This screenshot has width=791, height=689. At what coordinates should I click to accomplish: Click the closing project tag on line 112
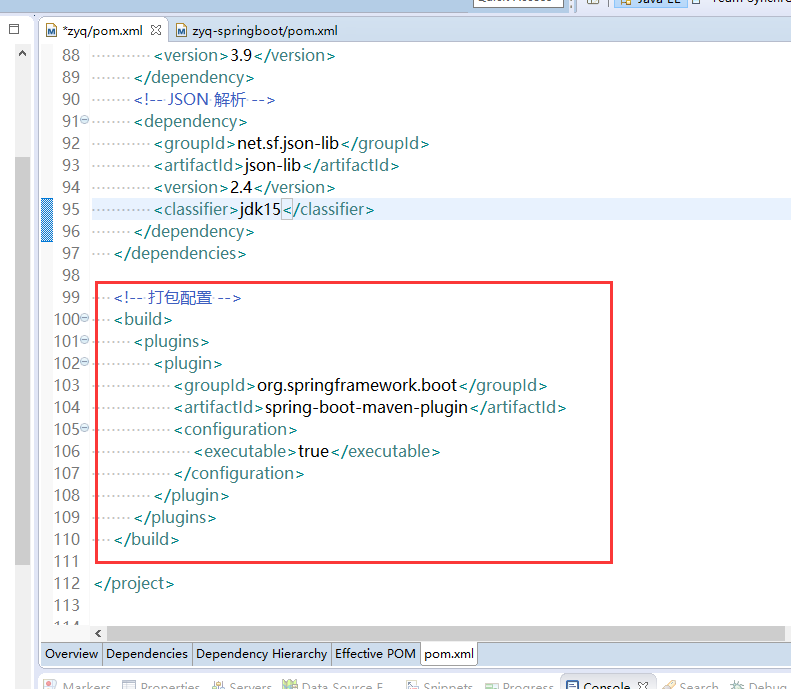[x=134, y=584]
